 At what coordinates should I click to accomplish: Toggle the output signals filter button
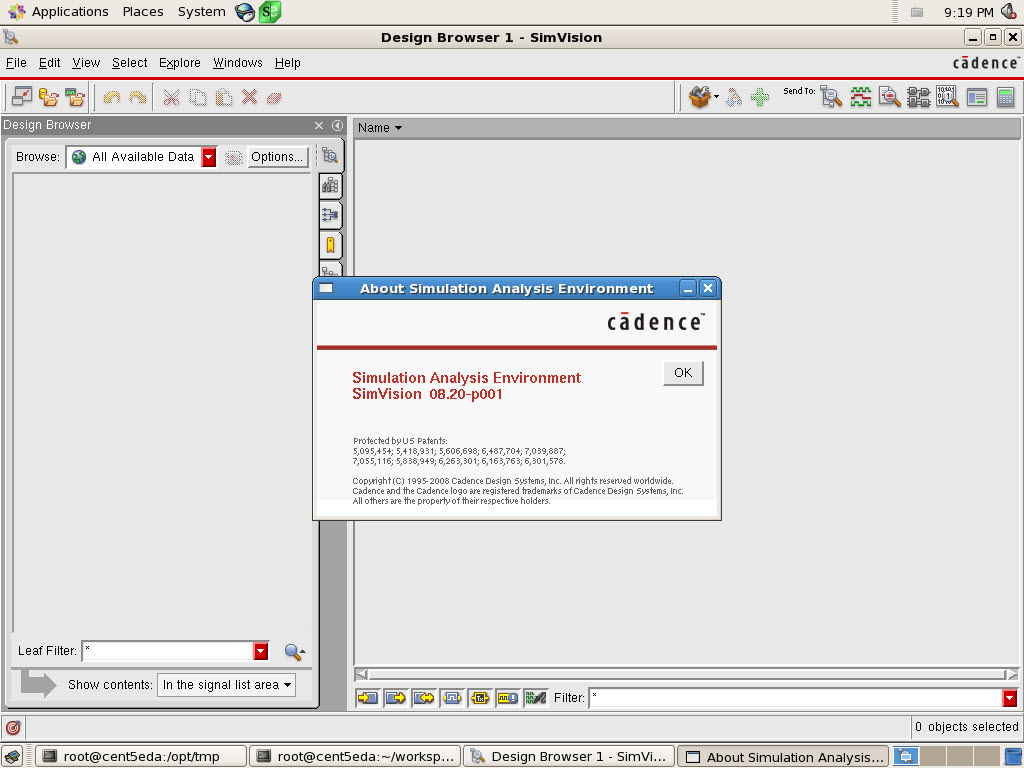click(x=396, y=697)
